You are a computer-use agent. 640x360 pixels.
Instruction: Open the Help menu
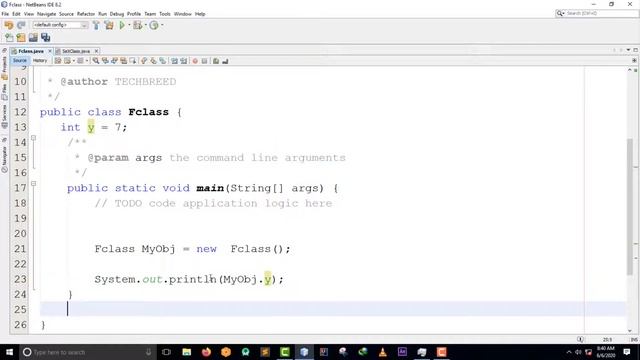[x=200, y=14]
